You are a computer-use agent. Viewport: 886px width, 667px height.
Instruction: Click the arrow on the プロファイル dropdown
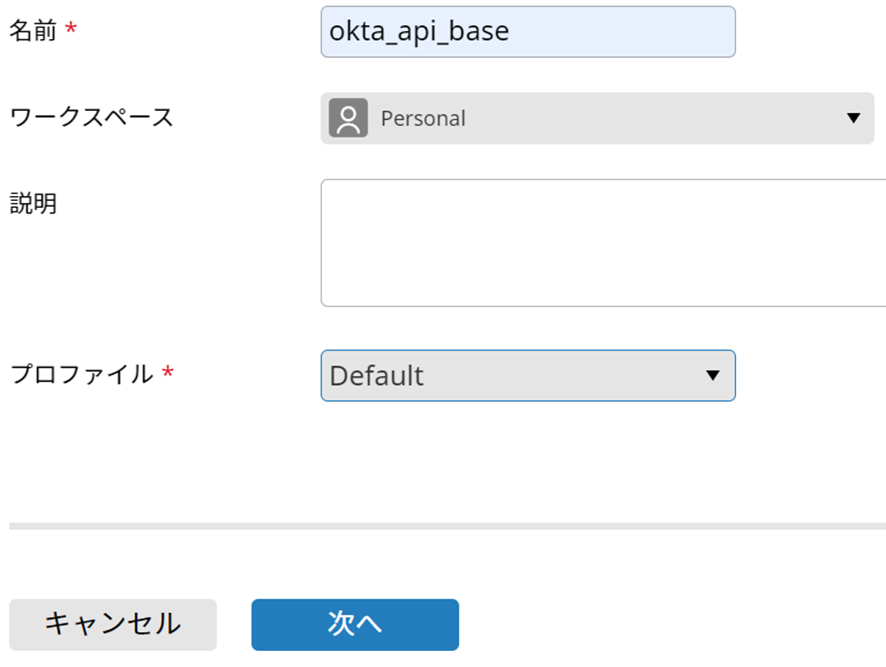coord(712,376)
